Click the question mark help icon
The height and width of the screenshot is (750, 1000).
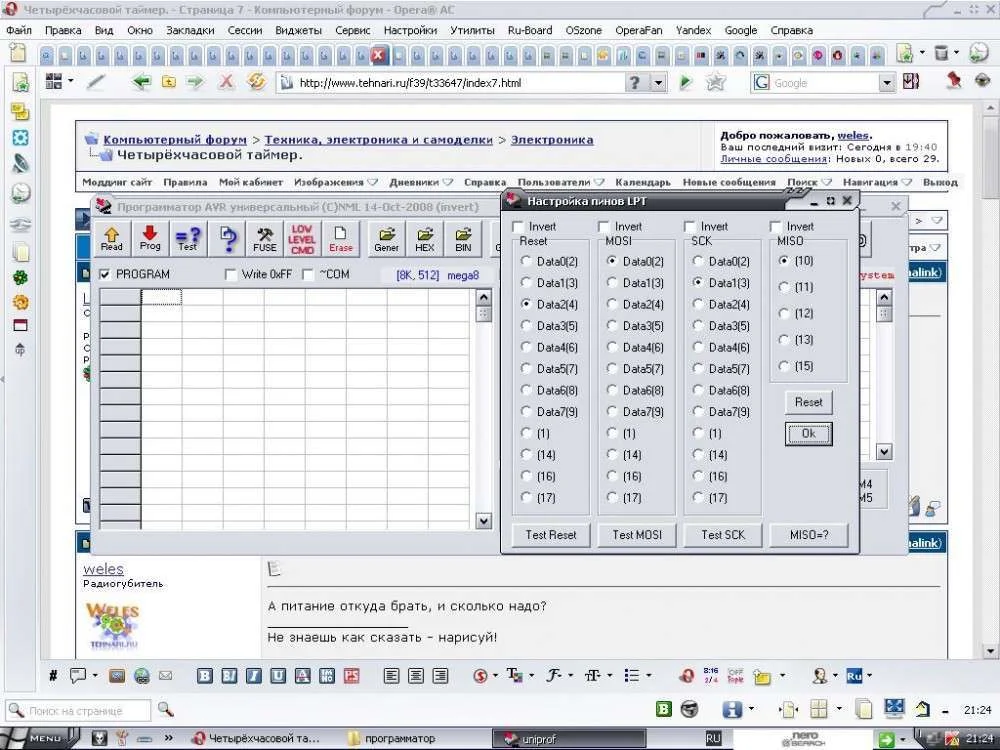point(228,237)
